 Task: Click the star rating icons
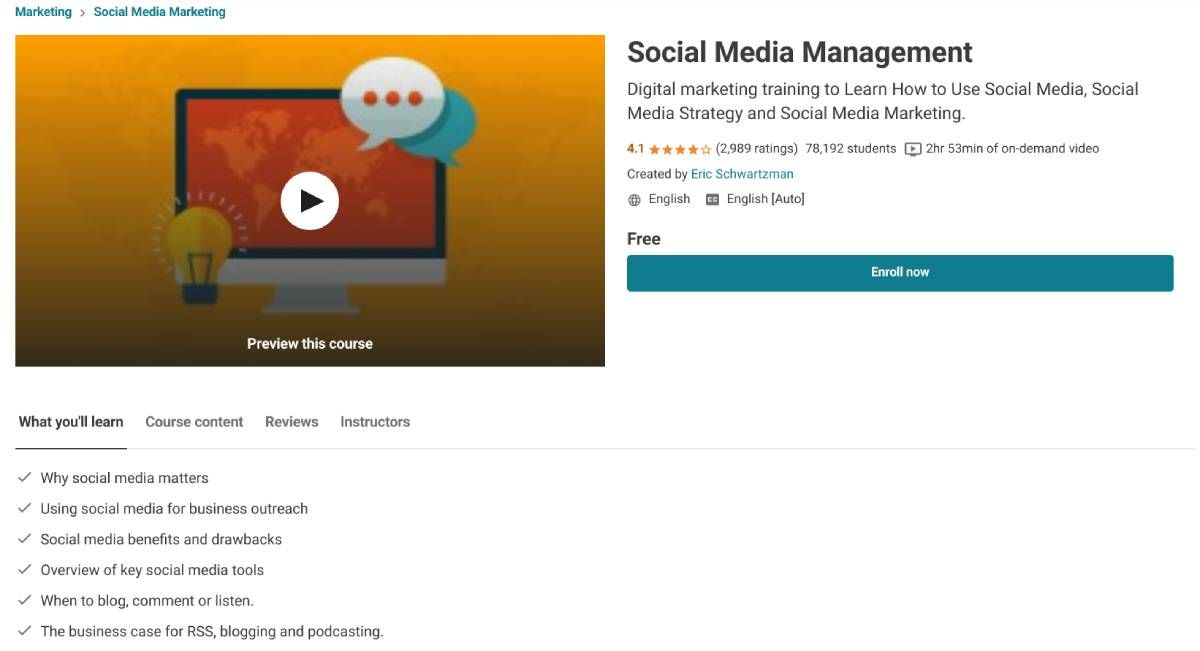[680, 150]
